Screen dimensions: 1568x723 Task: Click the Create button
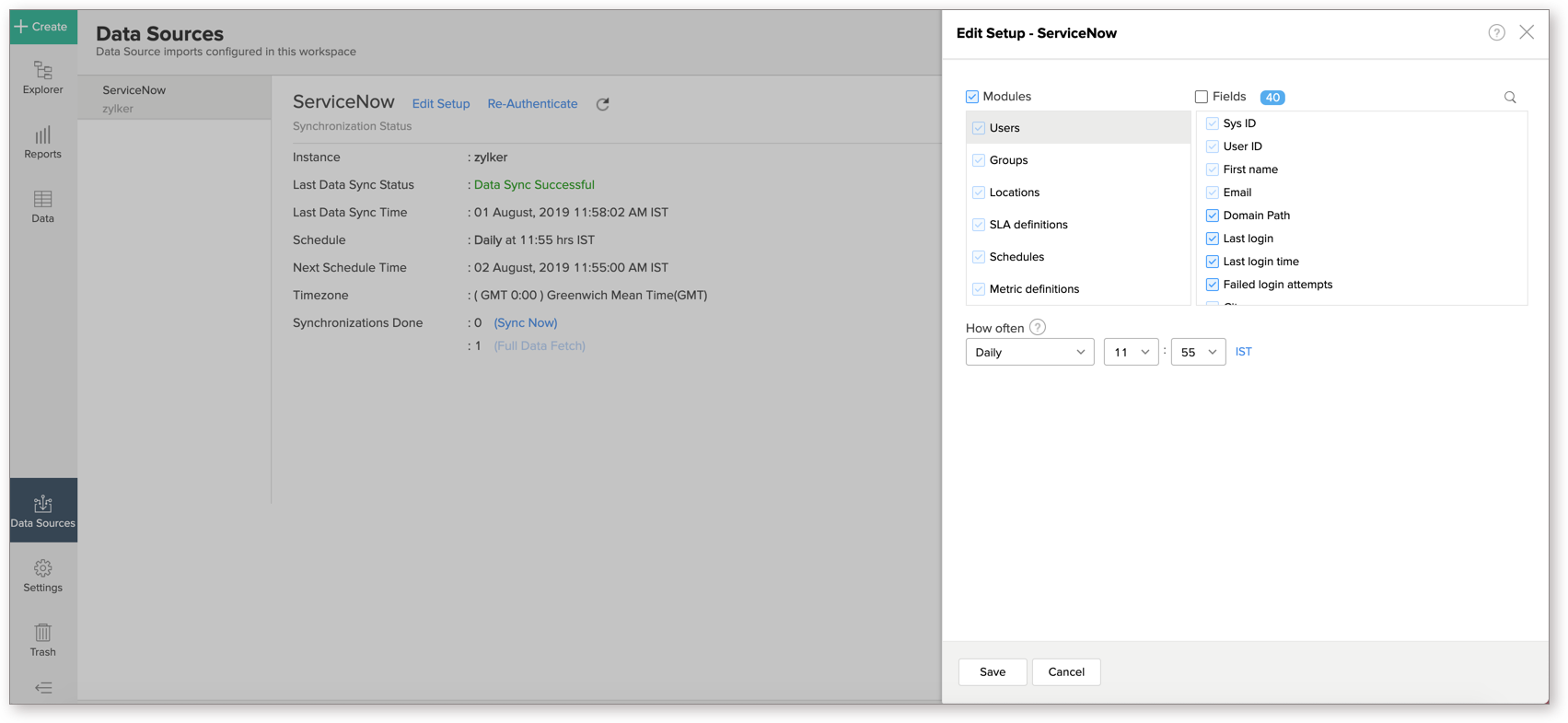click(x=43, y=27)
